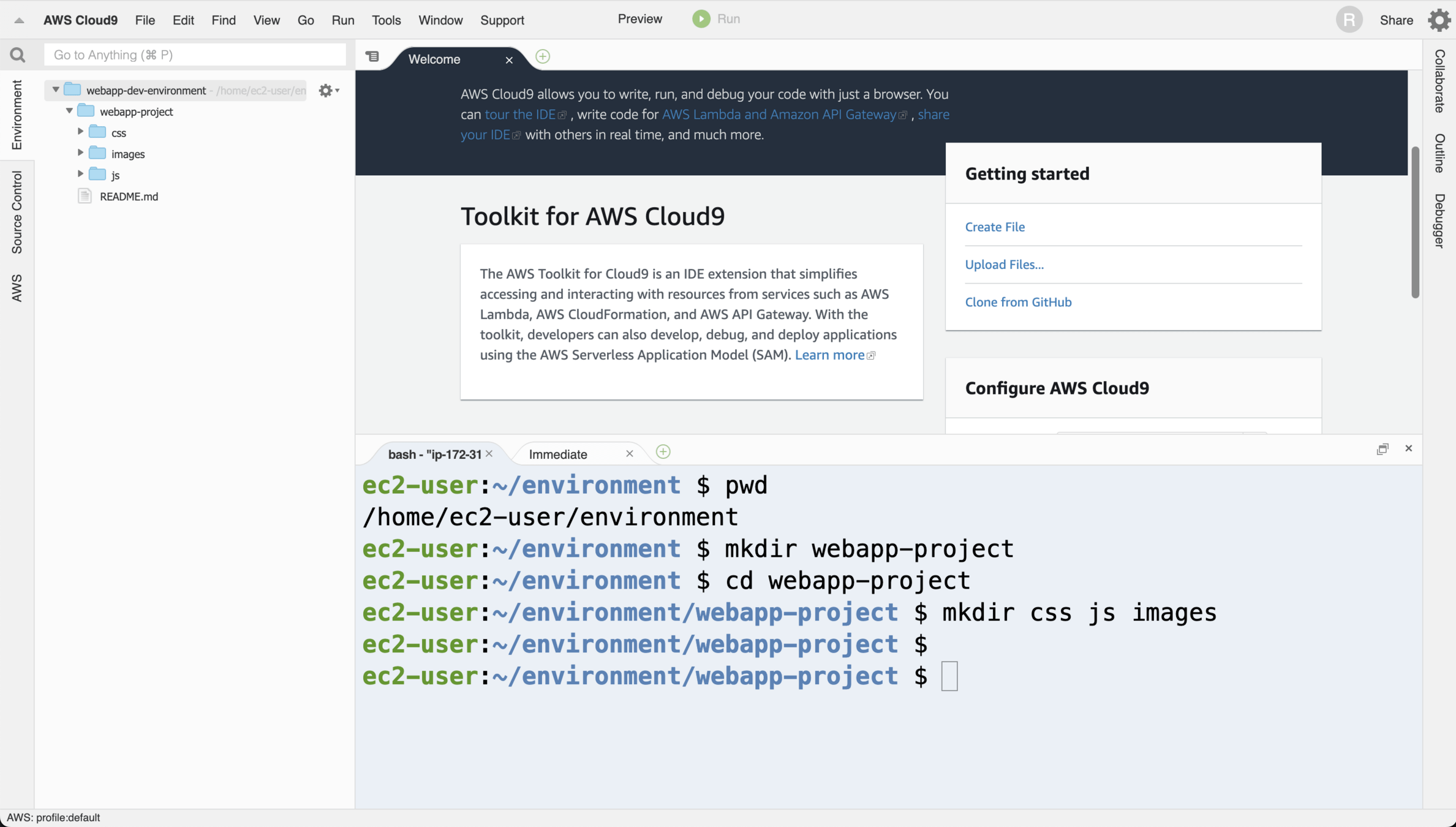1456x827 pixels.
Task: Open the Tools menu
Action: [386, 20]
